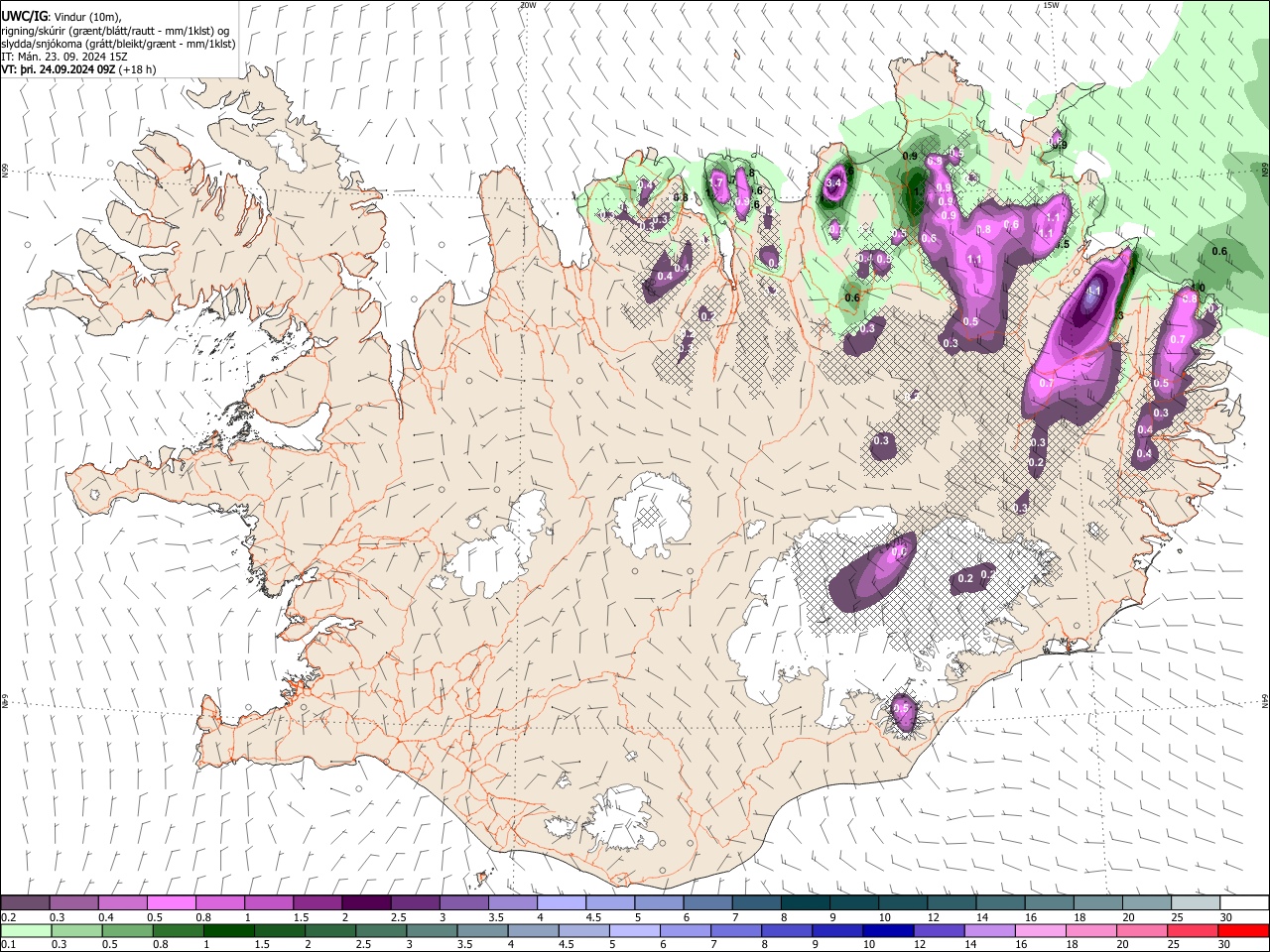1270x952 pixels.
Task: Click the 20W longitude label
Action: (528, 5)
